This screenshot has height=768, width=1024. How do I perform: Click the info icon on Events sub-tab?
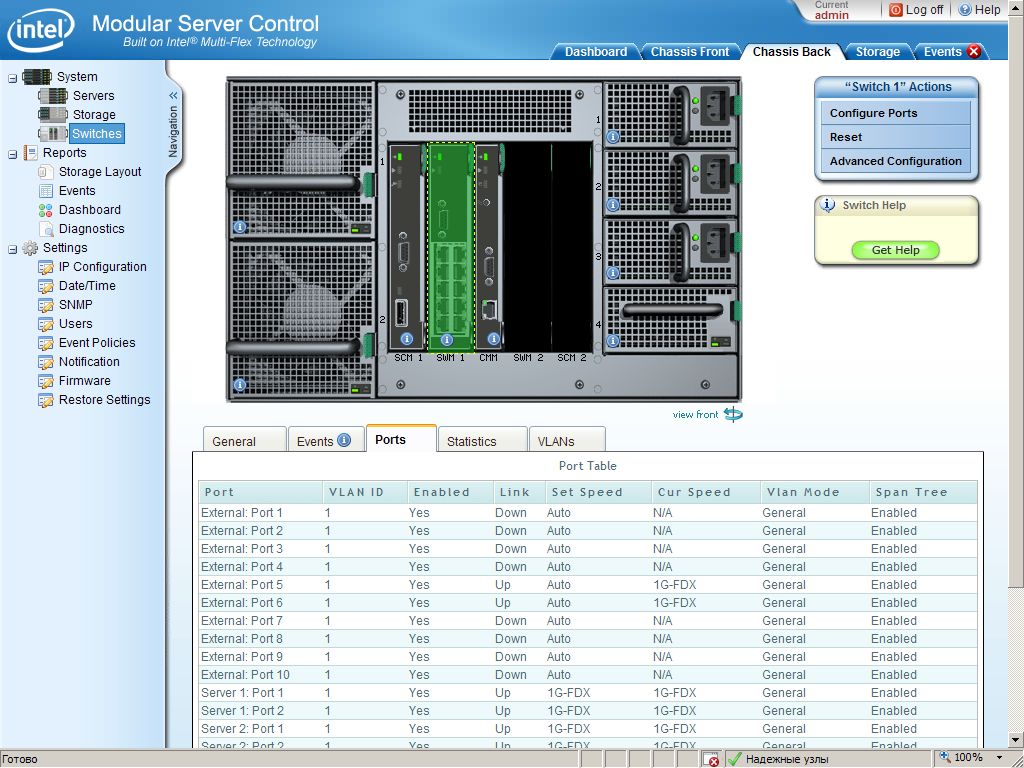pyautogui.click(x=344, y=440)
